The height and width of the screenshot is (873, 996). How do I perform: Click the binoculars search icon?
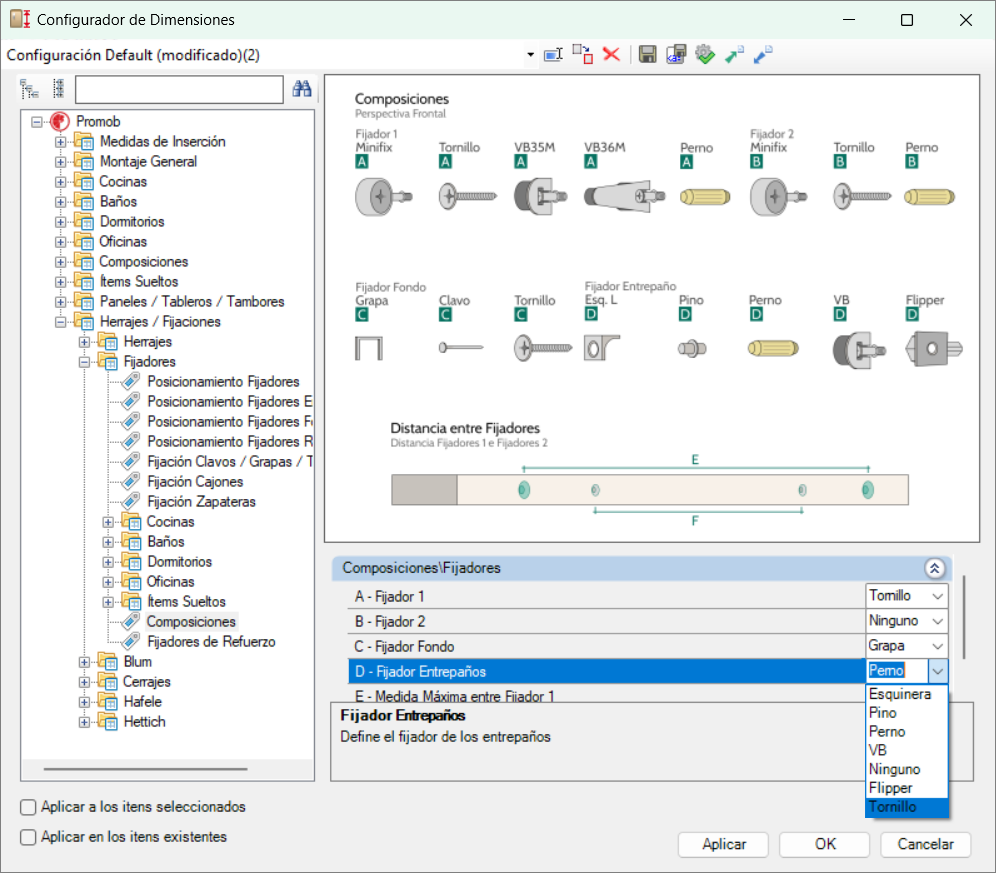point(302,89)
